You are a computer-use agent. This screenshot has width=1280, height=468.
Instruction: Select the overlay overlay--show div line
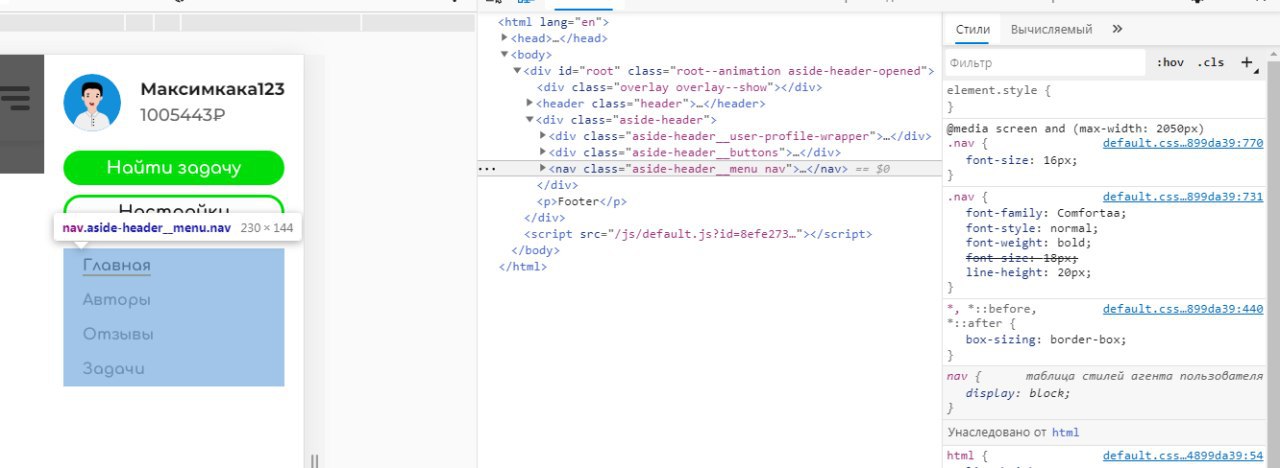(679, 87)
